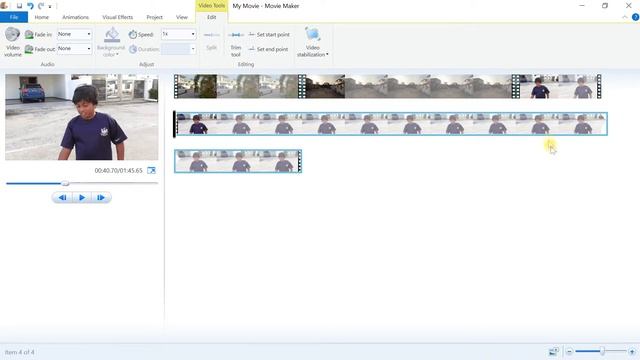Click the video preview monitor
640x360 pixels.
tap(82, 117)
